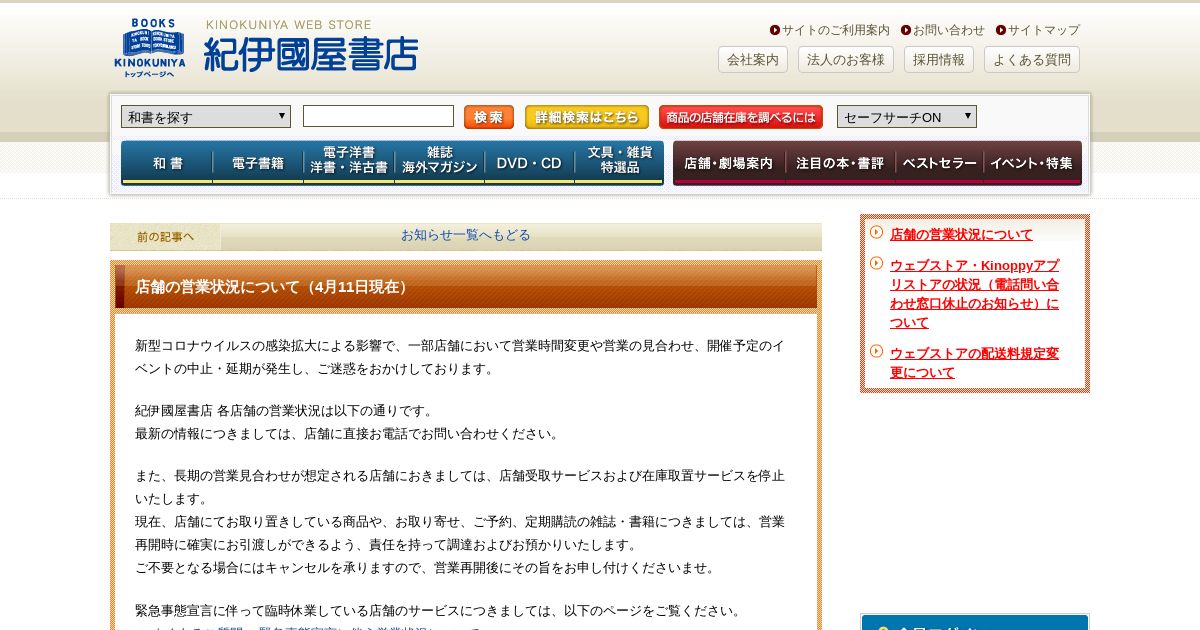Viewport: 1200px width, 630px height.
Task: Open the 和書を探す search category dropdown
Action: [x=206, y=117]
